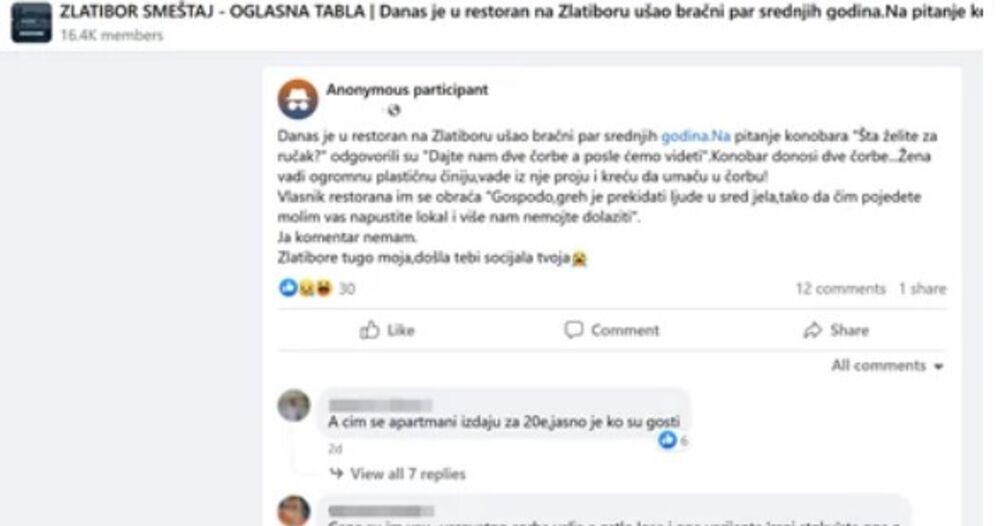
Task: Open the blue like reaction icon under post
Action: pos(288,288)
